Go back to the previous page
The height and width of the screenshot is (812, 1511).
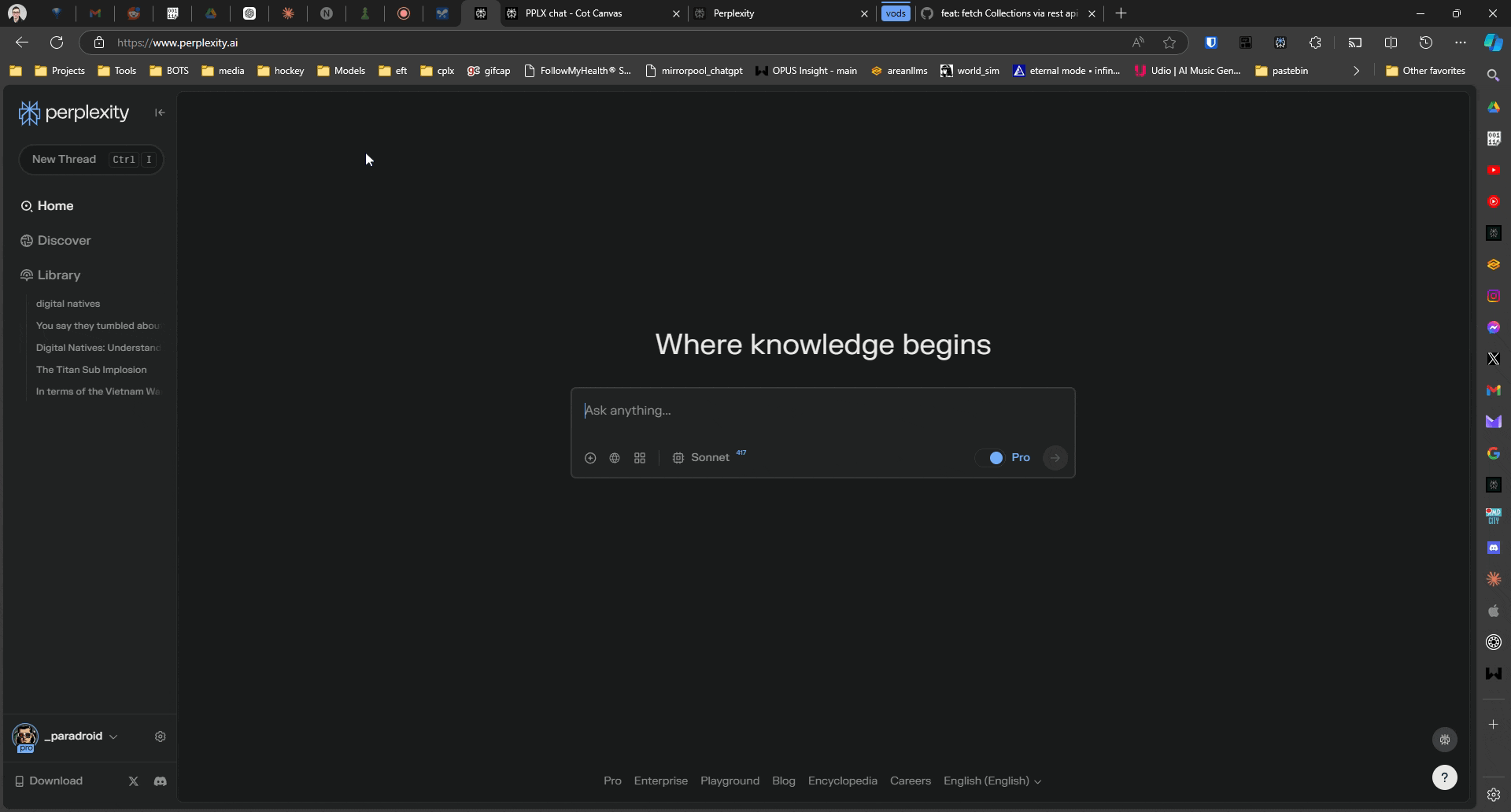(22, 42)
